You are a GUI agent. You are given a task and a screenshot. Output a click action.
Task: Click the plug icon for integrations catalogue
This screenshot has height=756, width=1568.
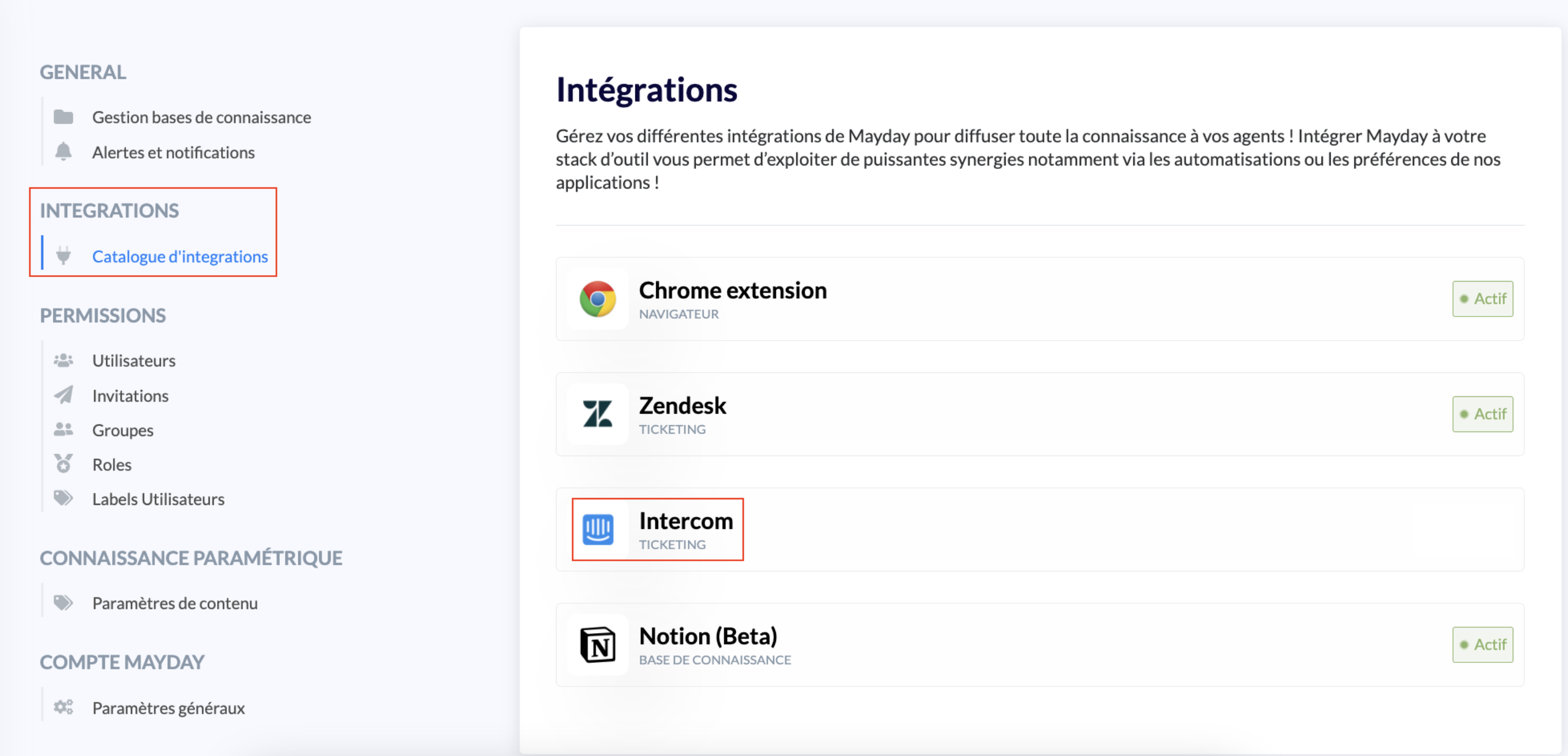point(63,256)
